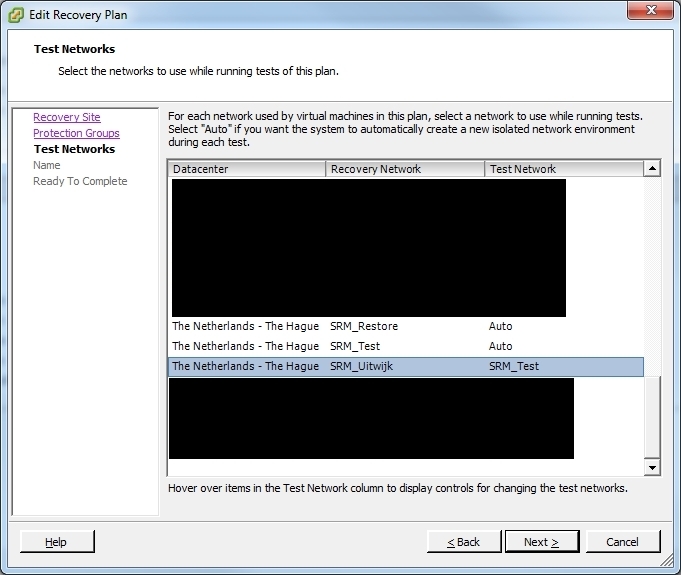This screenshot has height=575, width=681.
Task: Sort by the Datacenter column header
Action: [x=247, y=169]
